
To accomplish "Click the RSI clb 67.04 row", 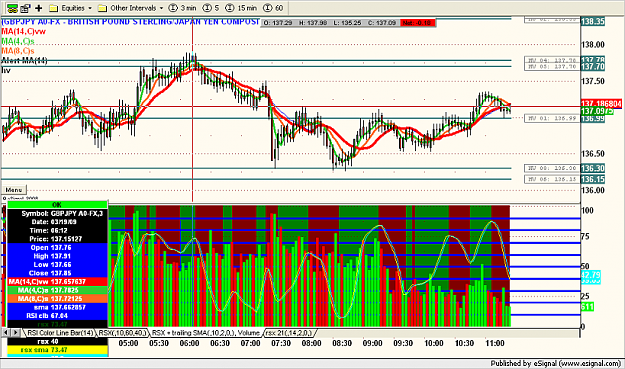I will pyautogui.click(x=57, y=316).
